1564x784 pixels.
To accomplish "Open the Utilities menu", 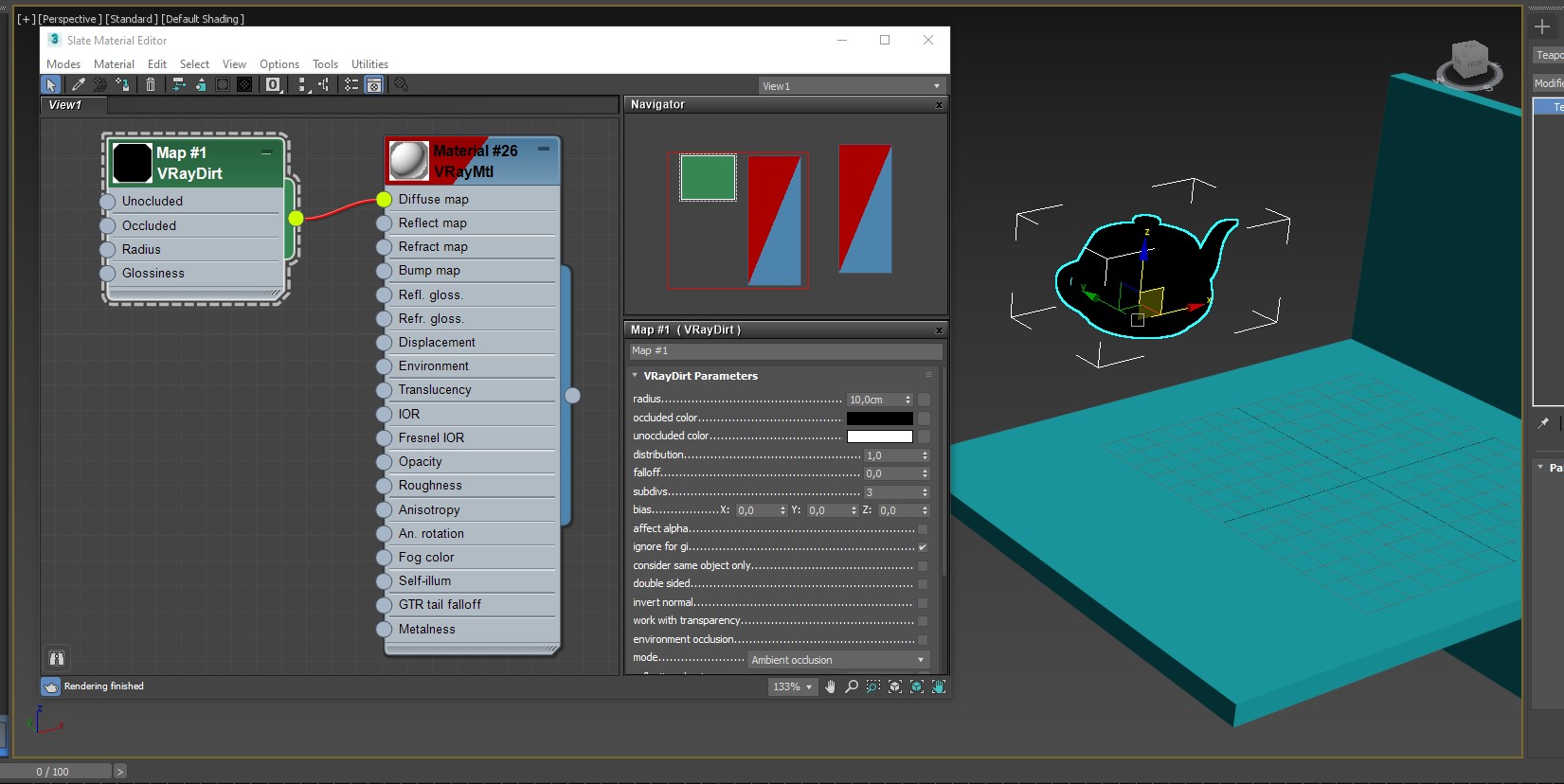I will (x=369, y=64).
